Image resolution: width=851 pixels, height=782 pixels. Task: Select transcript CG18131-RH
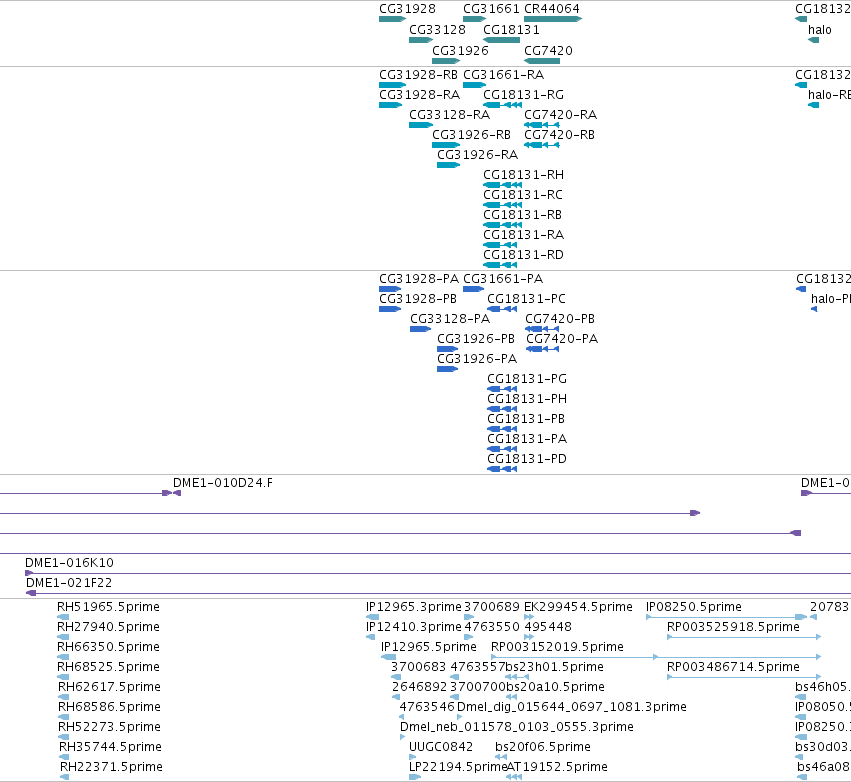pos(503,185)
